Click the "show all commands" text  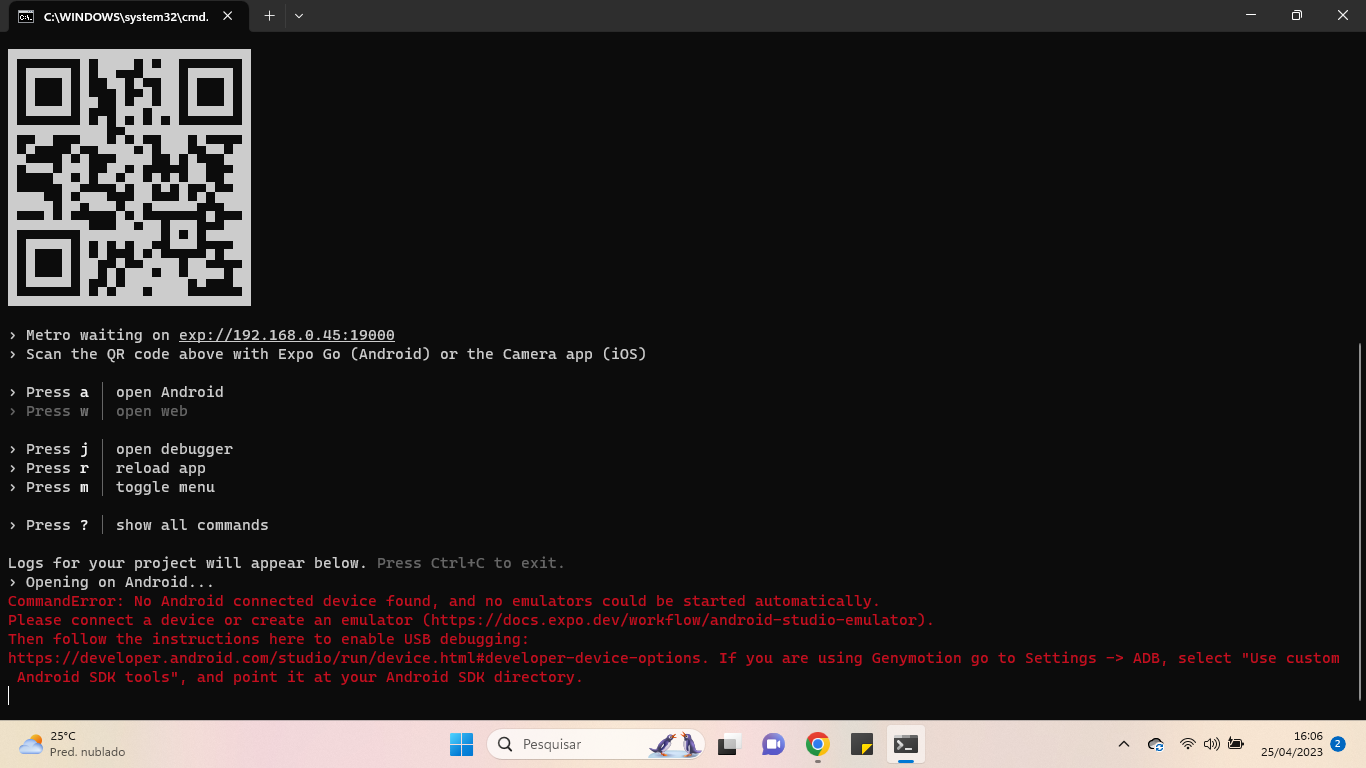(192, 525)
